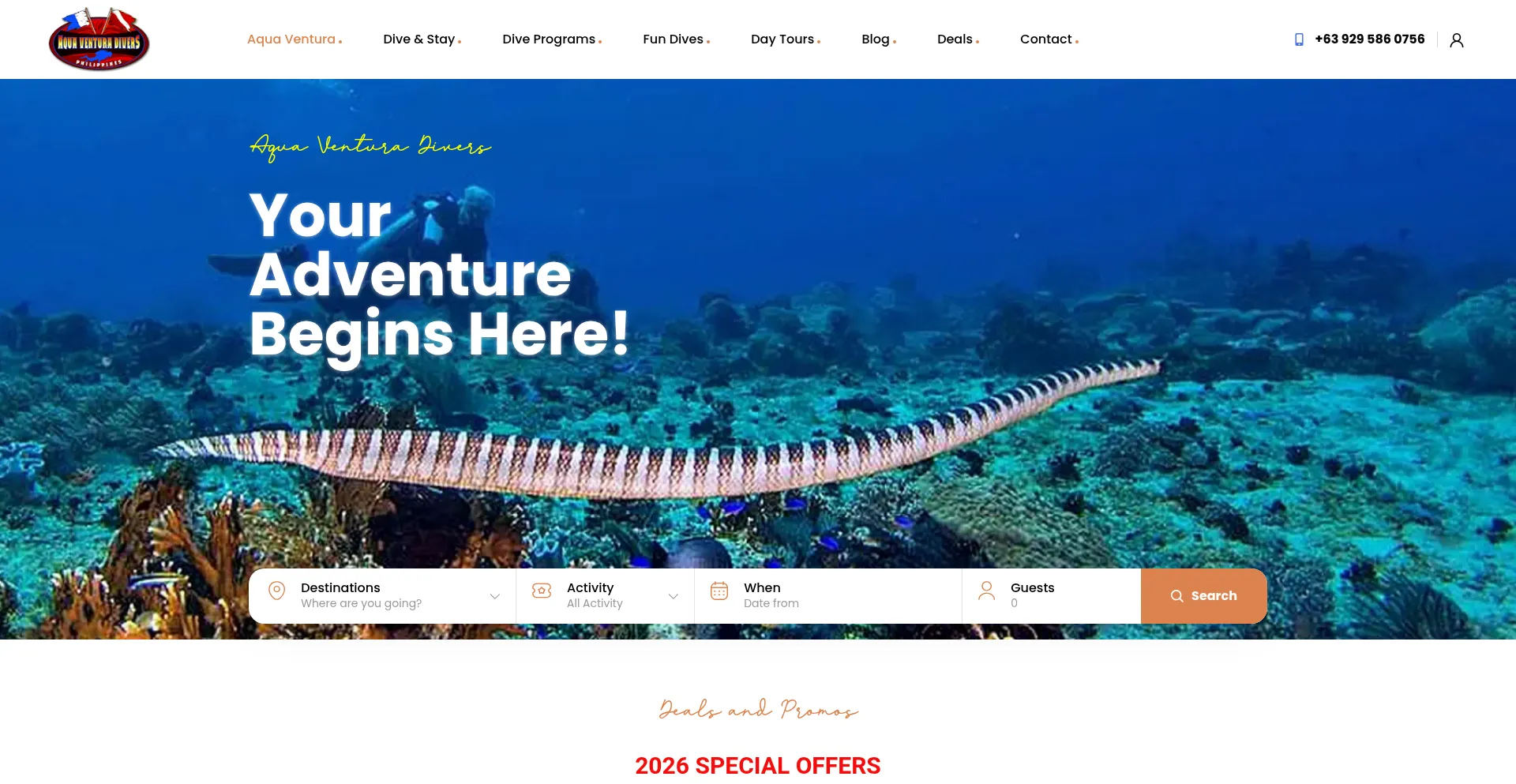1516x784 pixels.
Task: Open the Guests selector
Action: point(1052,596)
